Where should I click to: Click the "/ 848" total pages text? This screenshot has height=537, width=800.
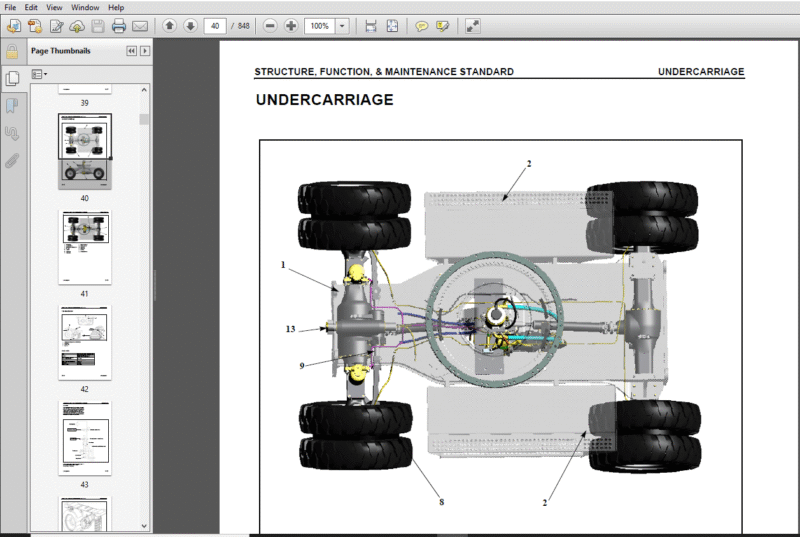pos(240,26)
